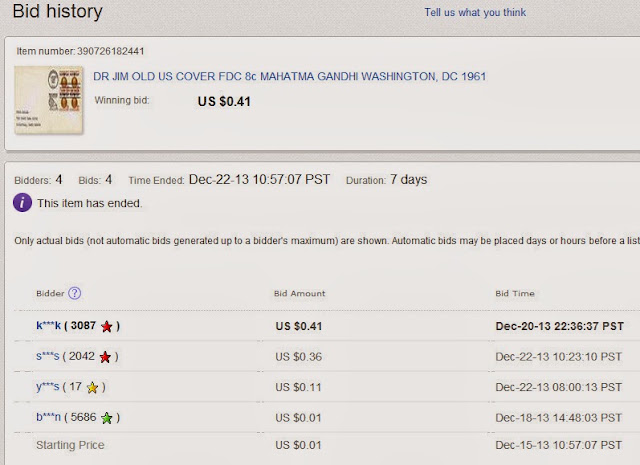
Task: Open bidder k***k profile link
Action: coord(48,325)
